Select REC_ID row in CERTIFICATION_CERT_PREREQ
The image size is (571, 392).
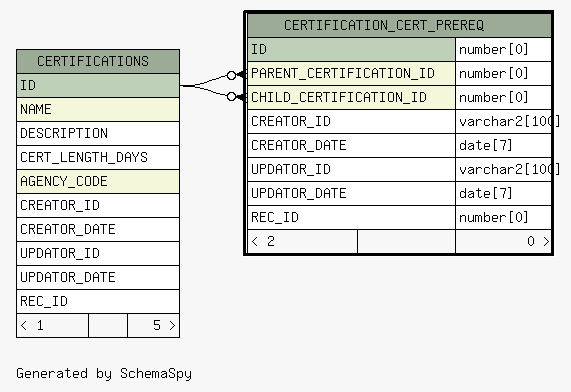(x=399, y=217)
